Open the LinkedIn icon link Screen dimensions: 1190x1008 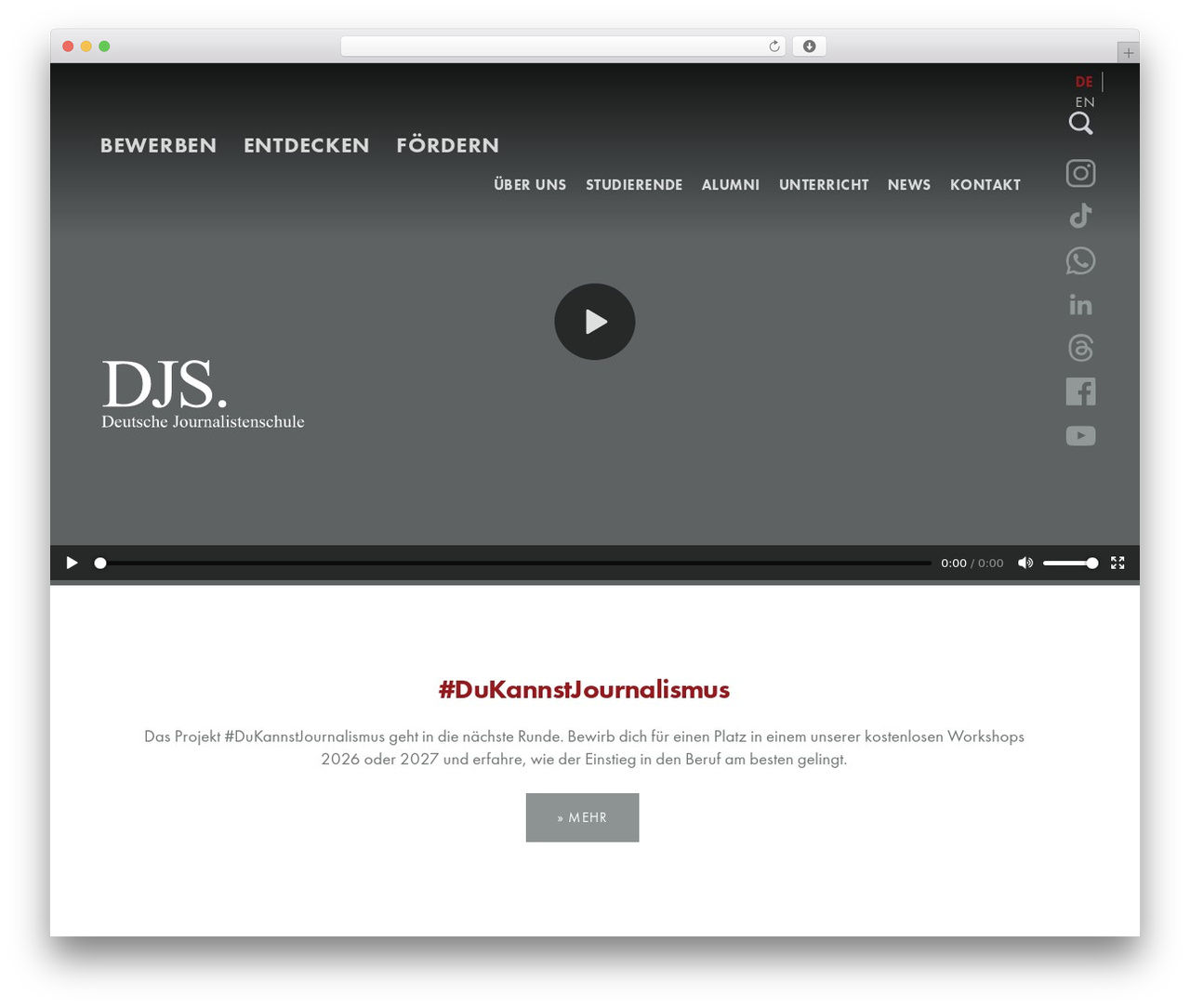pyautogui.click(x=1080, y=305)
